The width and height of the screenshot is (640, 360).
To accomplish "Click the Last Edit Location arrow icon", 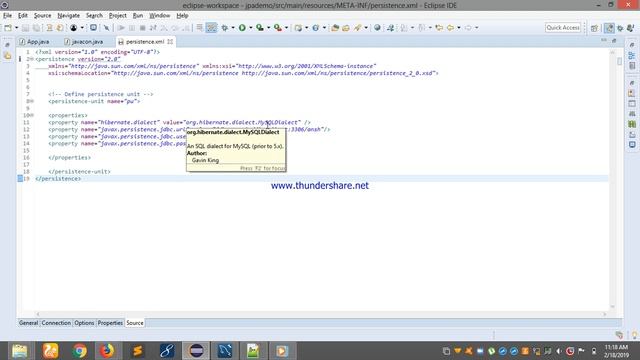I will point(439,28).
